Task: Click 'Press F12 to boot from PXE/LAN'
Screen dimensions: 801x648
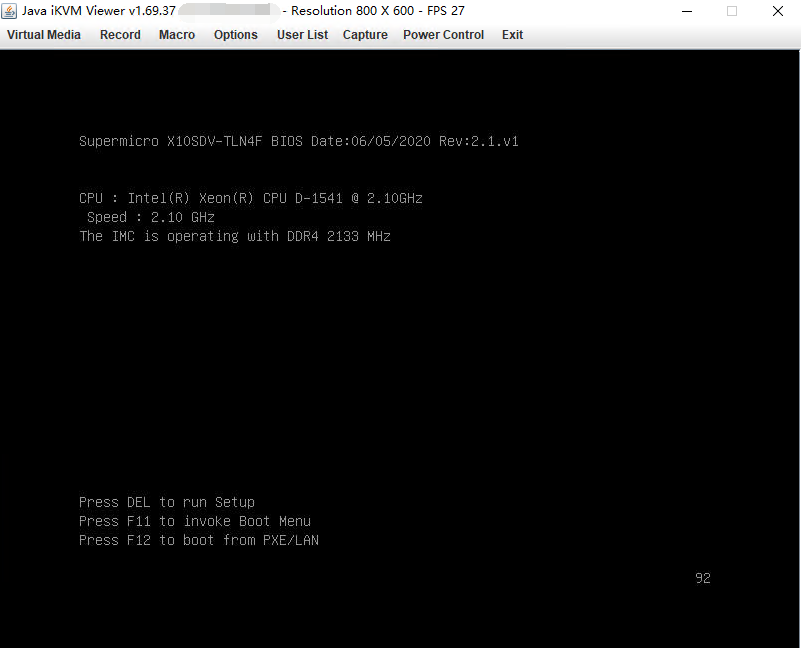Action: (x=199, y=540)
